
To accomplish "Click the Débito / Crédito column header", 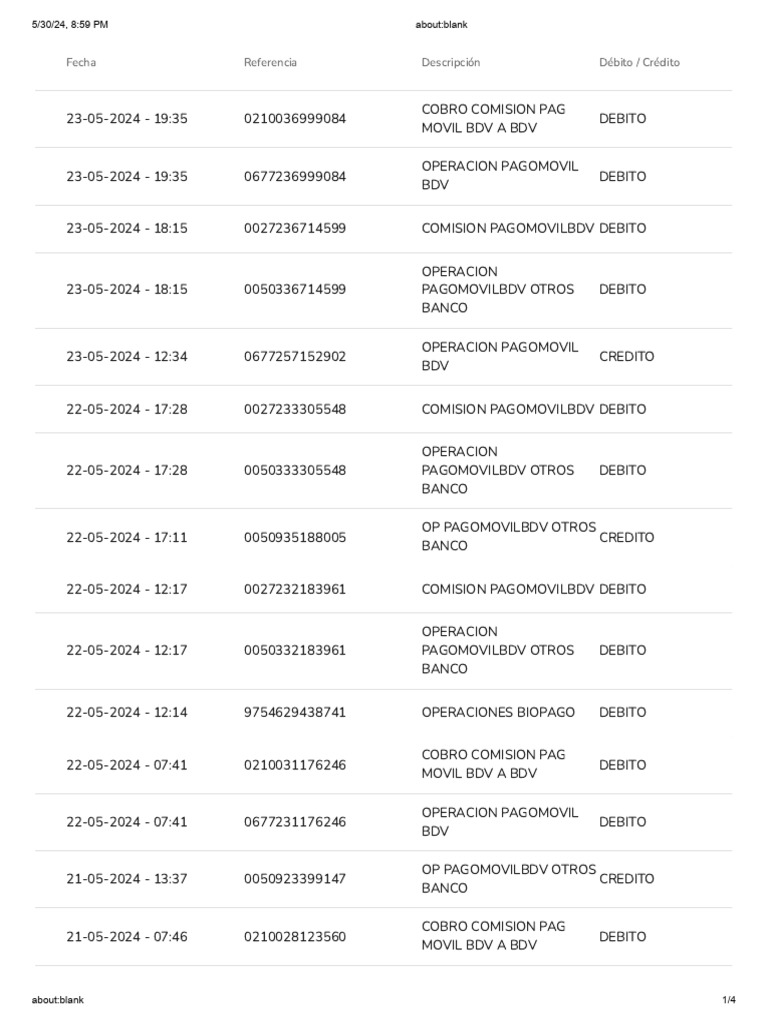I will click(639, 62).
